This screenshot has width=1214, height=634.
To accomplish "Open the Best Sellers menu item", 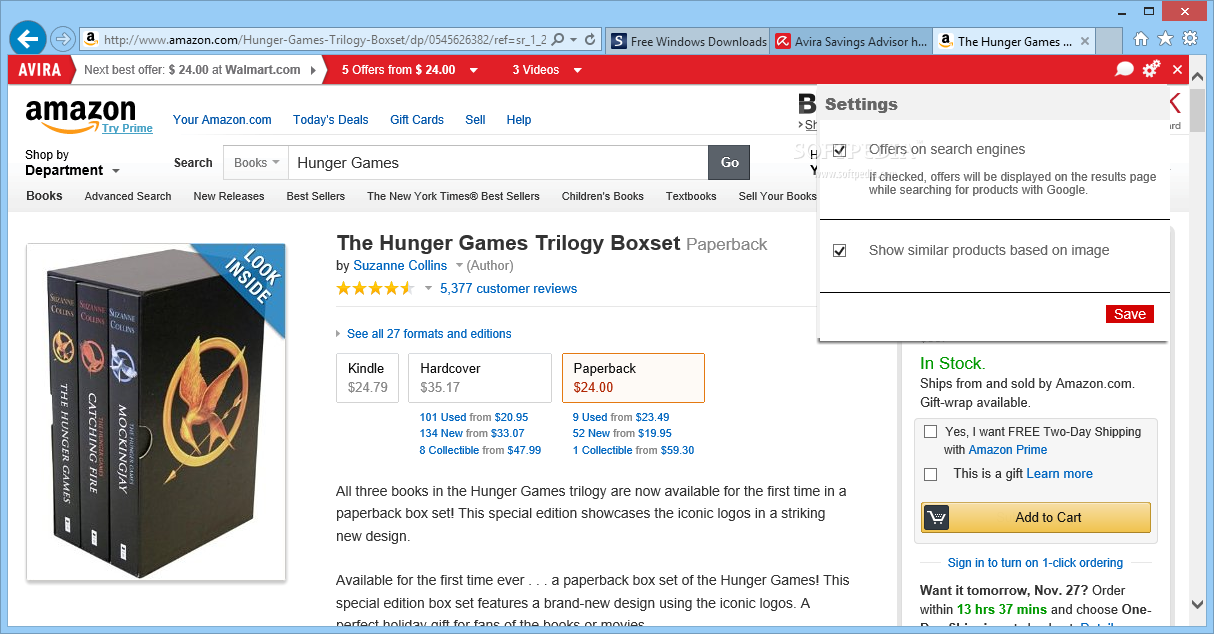I will pyautogui.click(x=316, y=196).
